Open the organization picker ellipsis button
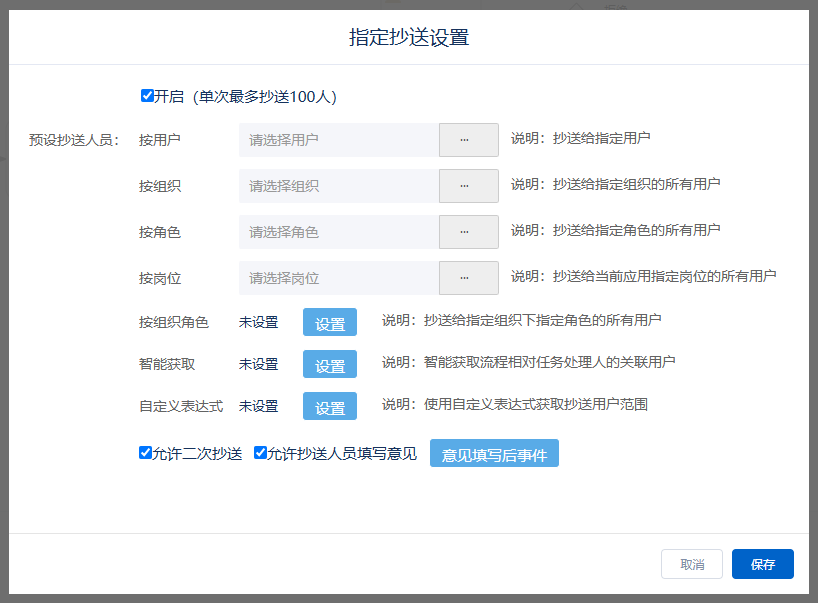The height and width of the screenshot is (603, 818). (468, 186)
